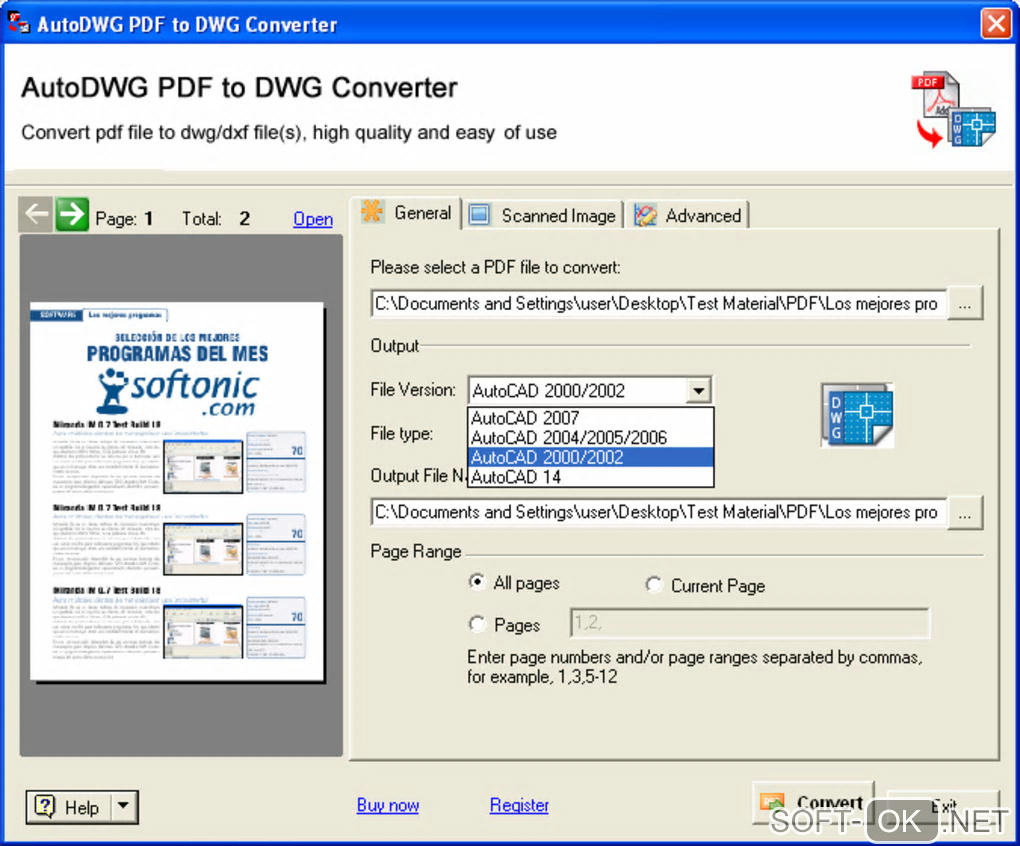The image size is (1020, 846).
Task: Open the General tab
Action: pyautogui.click(x=407, y=213)
